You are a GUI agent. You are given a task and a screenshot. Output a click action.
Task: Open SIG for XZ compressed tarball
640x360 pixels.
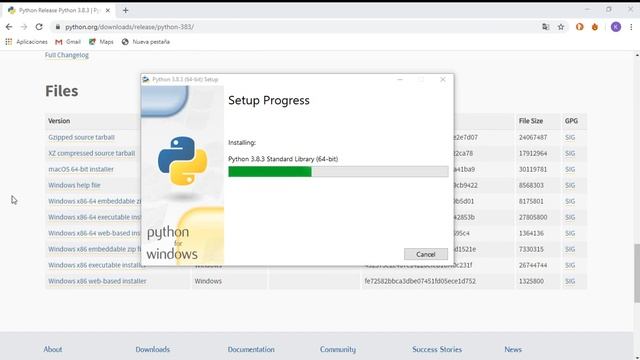coord(570,153)
